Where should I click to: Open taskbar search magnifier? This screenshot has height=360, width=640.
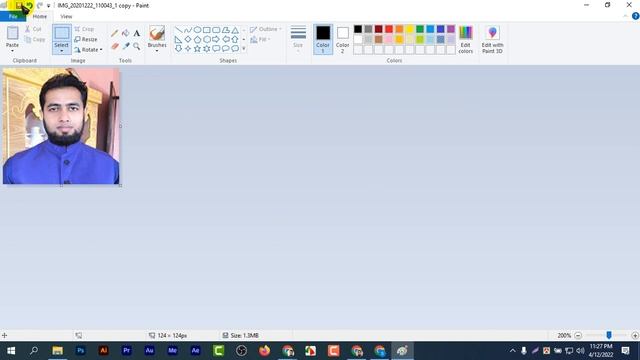point(34,351)
